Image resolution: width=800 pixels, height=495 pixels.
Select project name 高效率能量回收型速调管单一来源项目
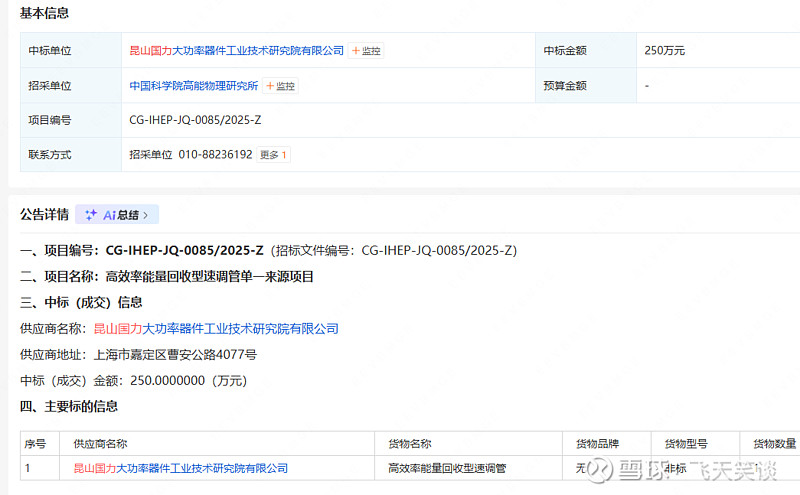[x=210, y=277]
